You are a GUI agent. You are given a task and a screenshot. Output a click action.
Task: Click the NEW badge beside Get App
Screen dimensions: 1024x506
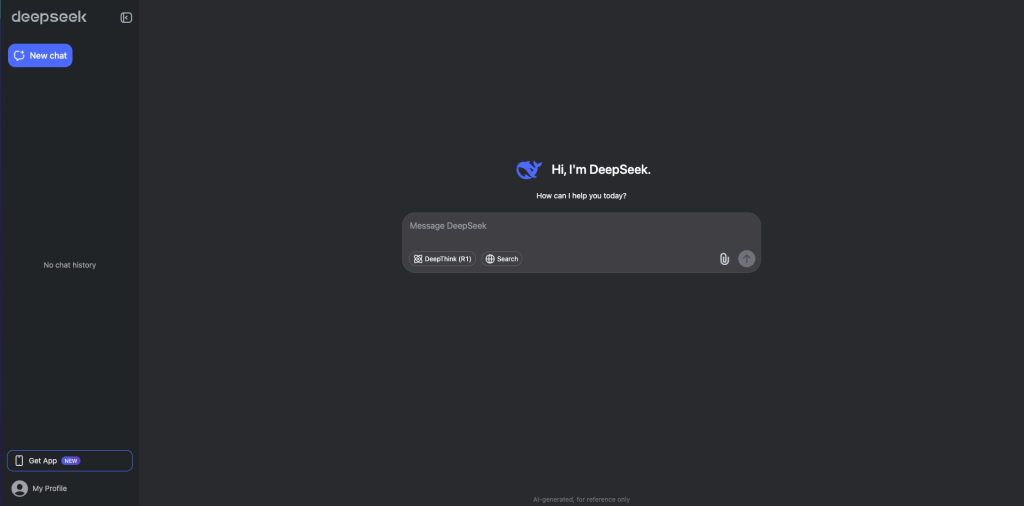point(71,461)
